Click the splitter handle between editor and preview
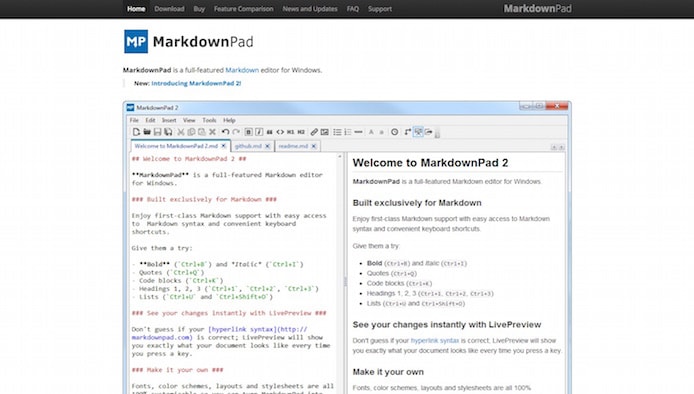Image resolution: width=694 pixels, height=394 pixels. click(x=345, y=282)
